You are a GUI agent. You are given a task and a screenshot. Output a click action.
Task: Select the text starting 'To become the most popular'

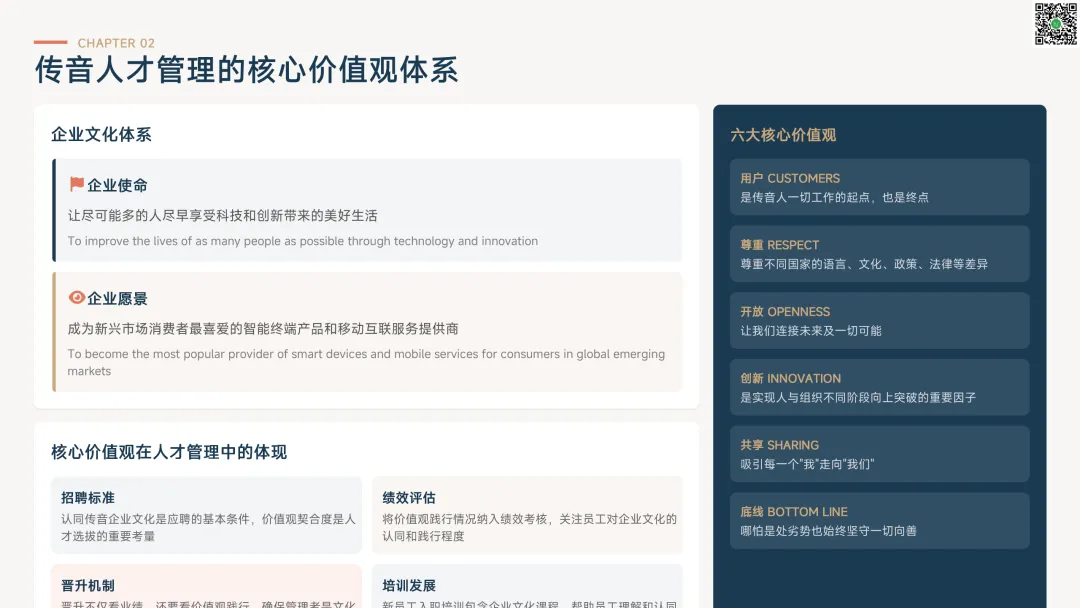(x=366, y=362)
